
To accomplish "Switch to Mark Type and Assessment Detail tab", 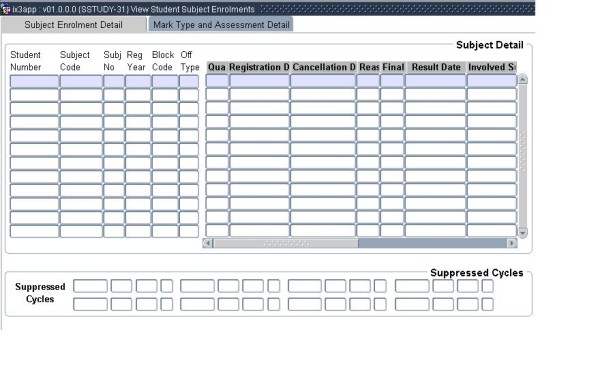I will 221,25.
